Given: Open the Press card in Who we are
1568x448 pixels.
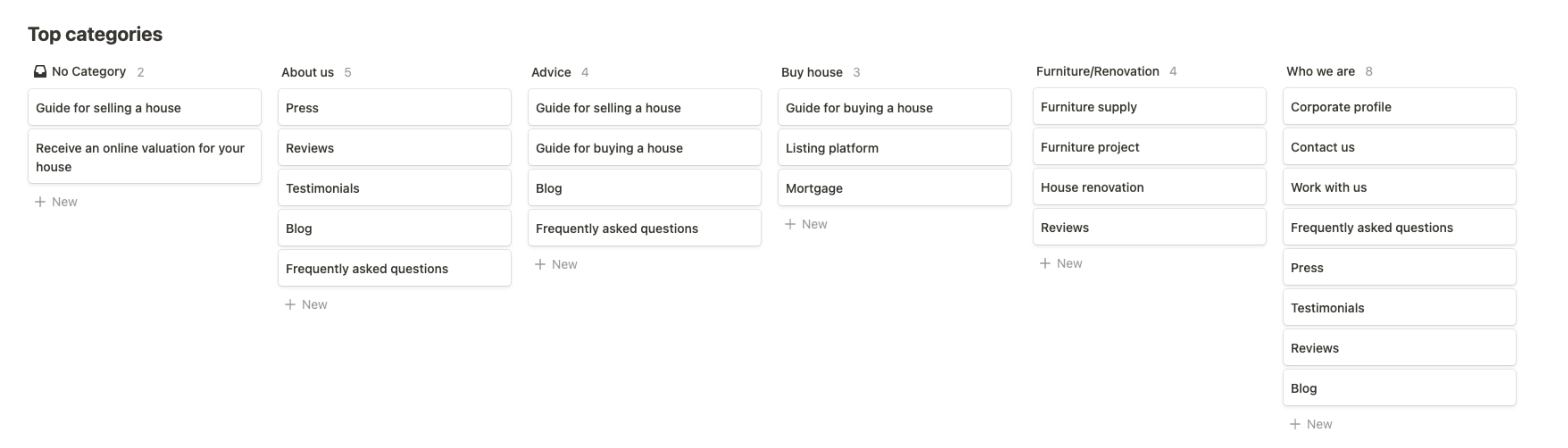Looking at the screenshot, I should point(1399,267).
